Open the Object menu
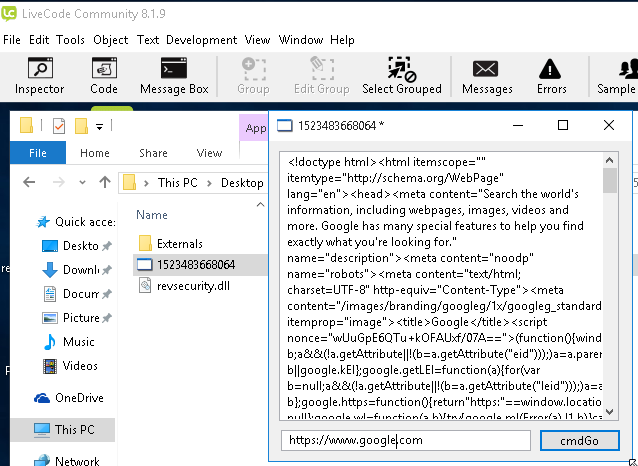The width and height of the screenshot is (638, 466). tap(110, 40)
